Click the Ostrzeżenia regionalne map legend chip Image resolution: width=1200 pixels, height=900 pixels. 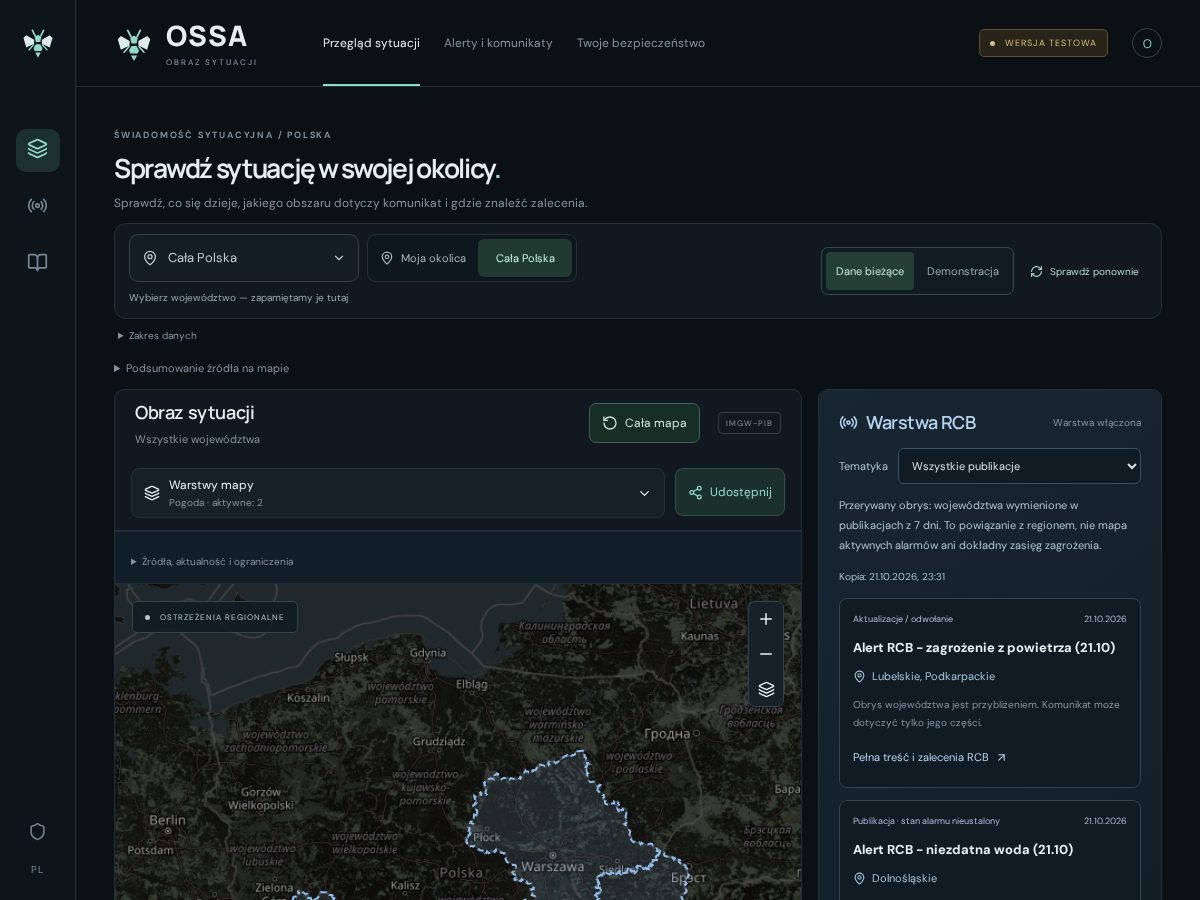point(215,617)
